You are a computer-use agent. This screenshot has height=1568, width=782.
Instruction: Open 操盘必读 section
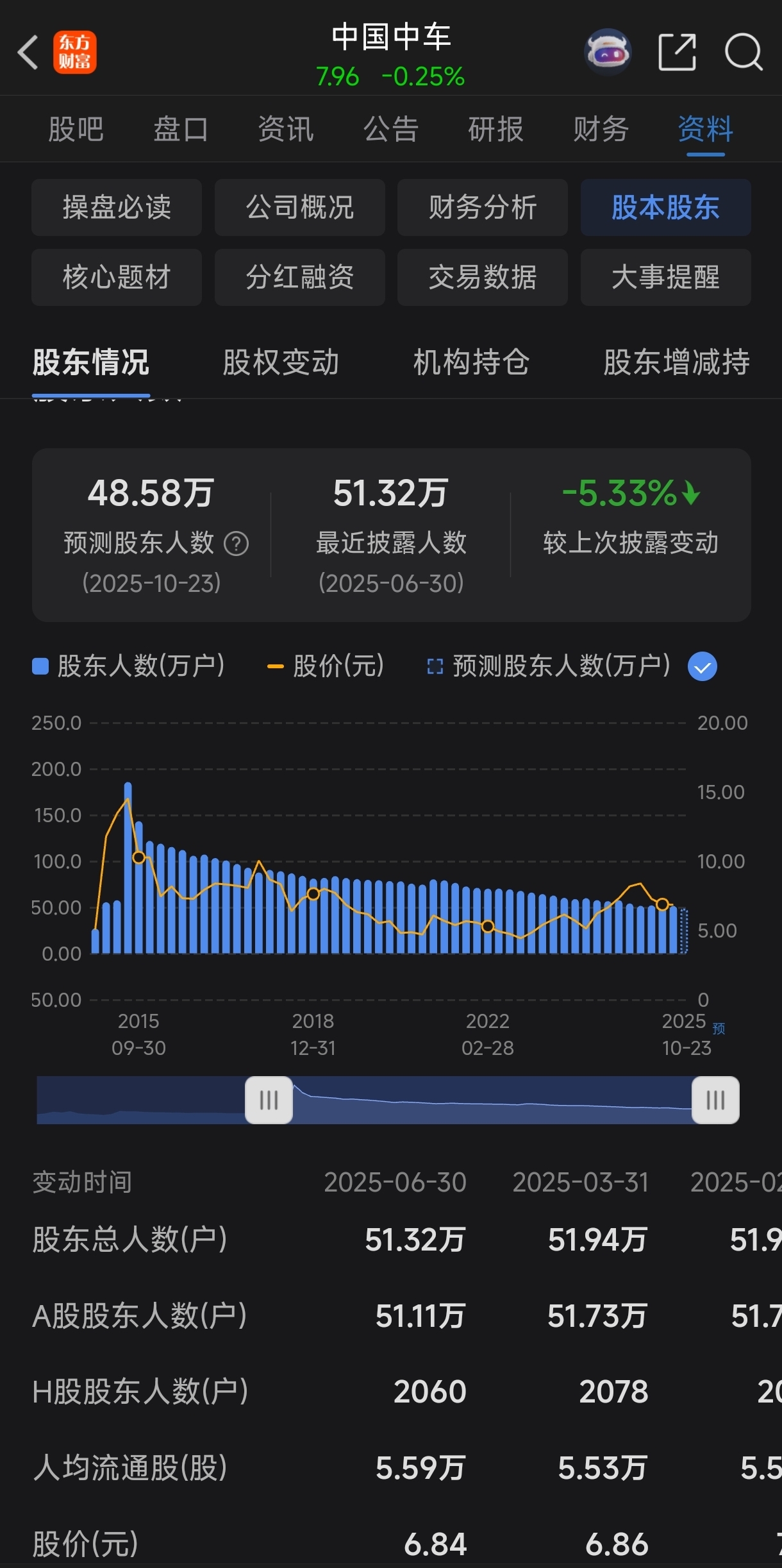click(117, 207)
